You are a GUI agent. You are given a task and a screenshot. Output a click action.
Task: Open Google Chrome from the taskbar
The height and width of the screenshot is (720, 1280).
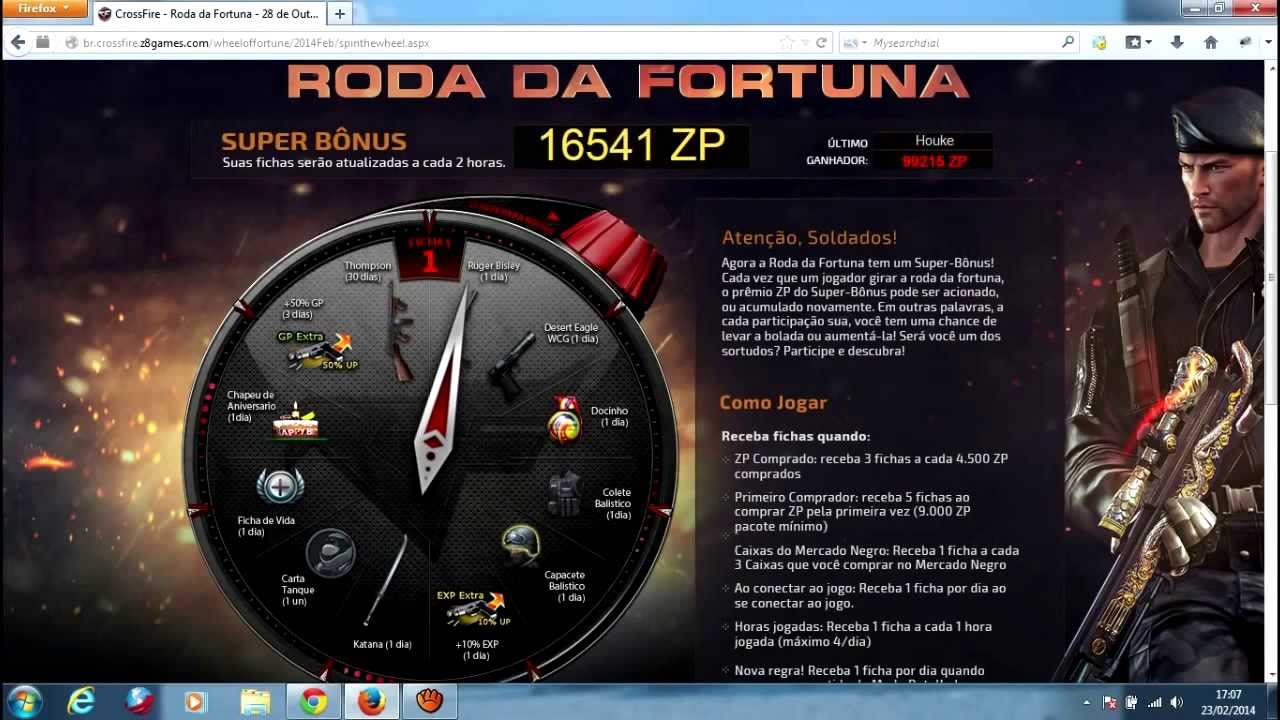313,702
